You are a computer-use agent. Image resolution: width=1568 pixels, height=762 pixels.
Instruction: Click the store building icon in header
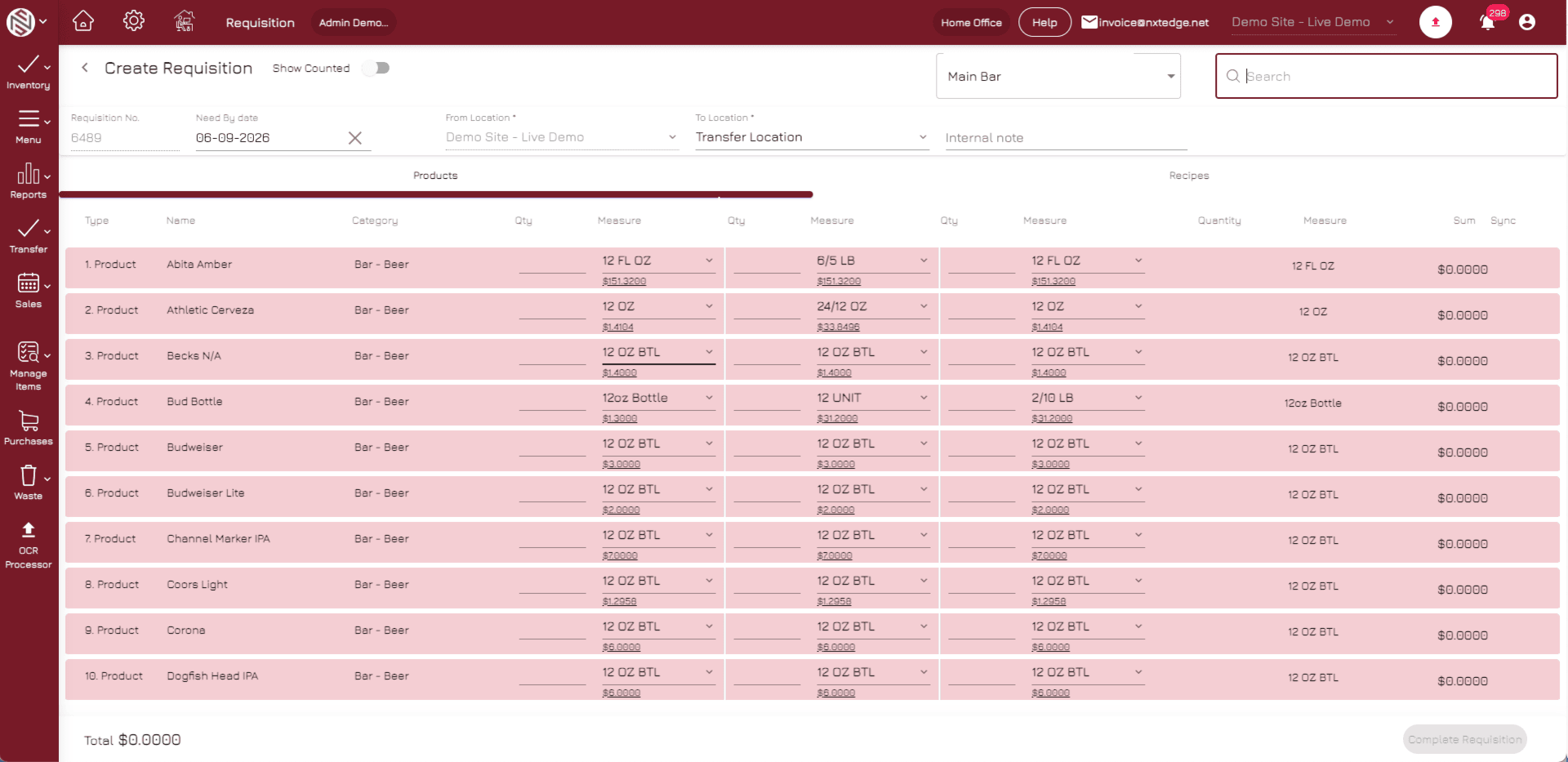(185, 21)
